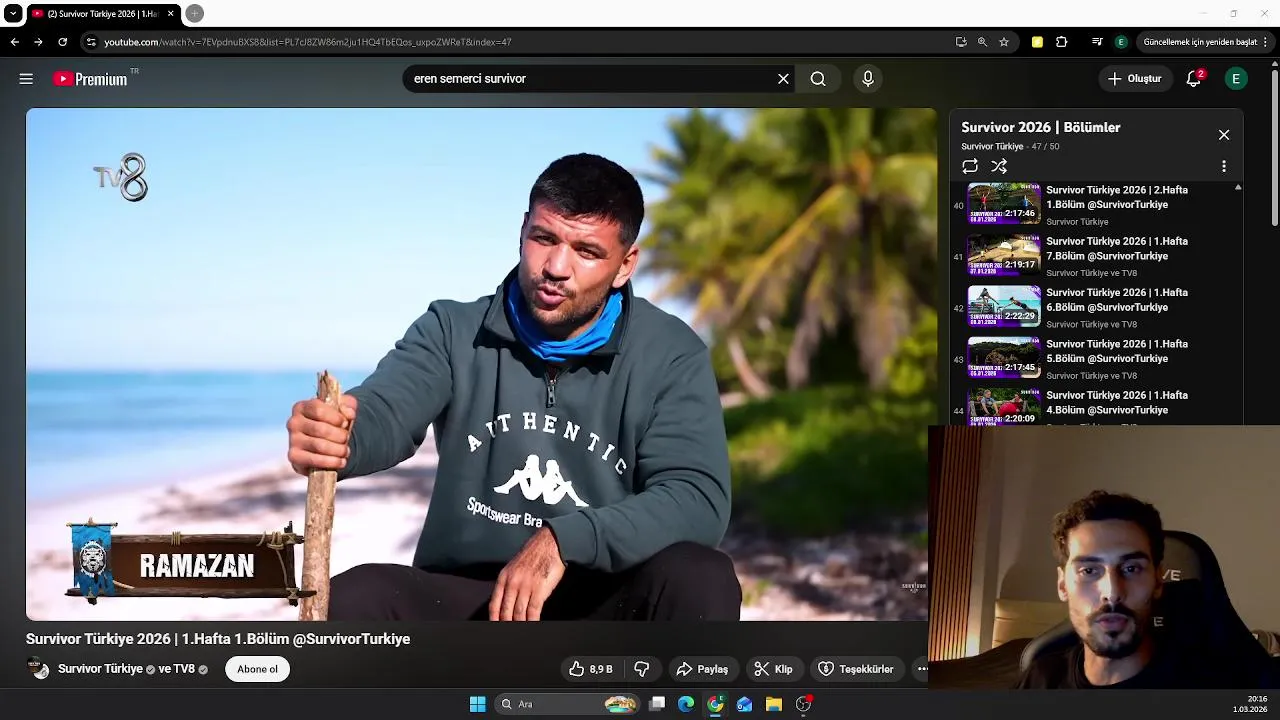1280x720 pixels.
Task: Toggle playlist loop
Action: click(x=970, y=166)
